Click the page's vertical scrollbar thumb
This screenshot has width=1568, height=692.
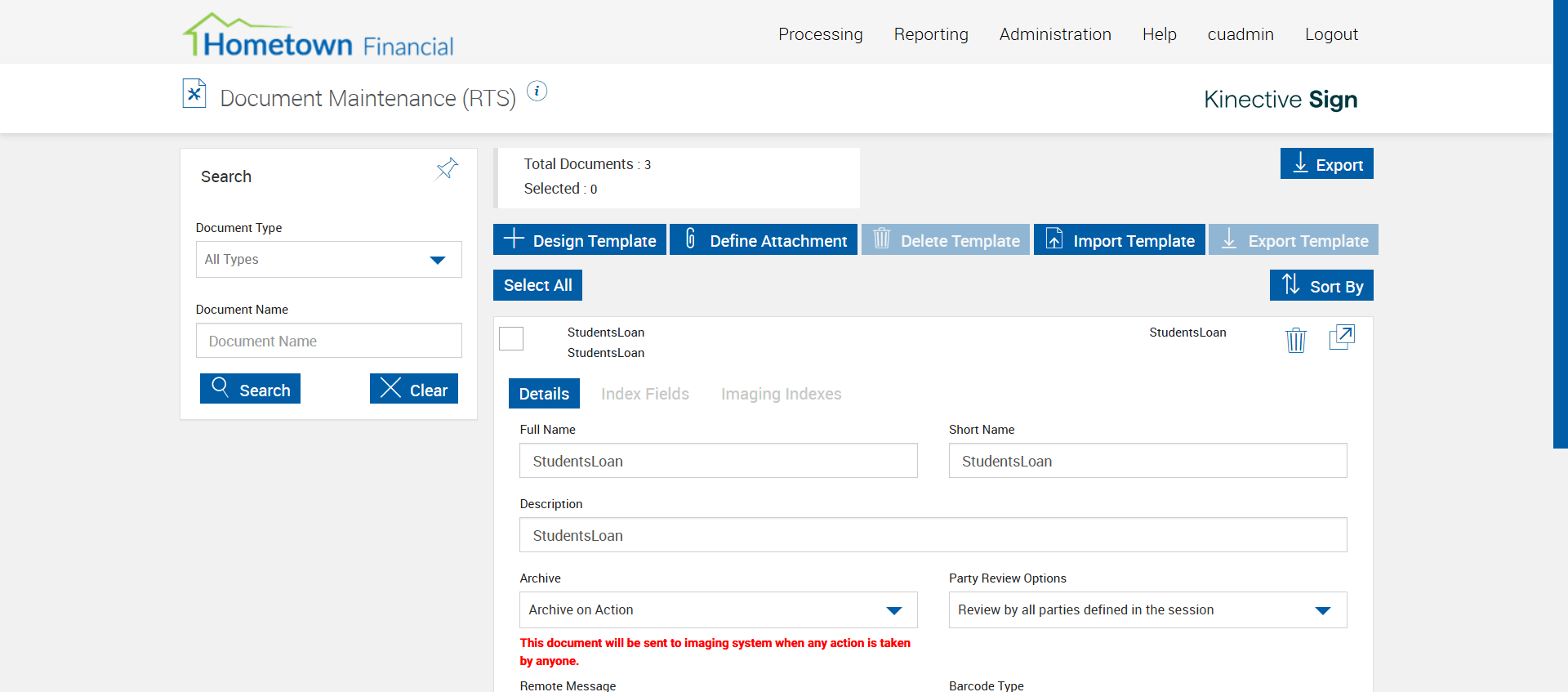click(x=1561, y=224)
